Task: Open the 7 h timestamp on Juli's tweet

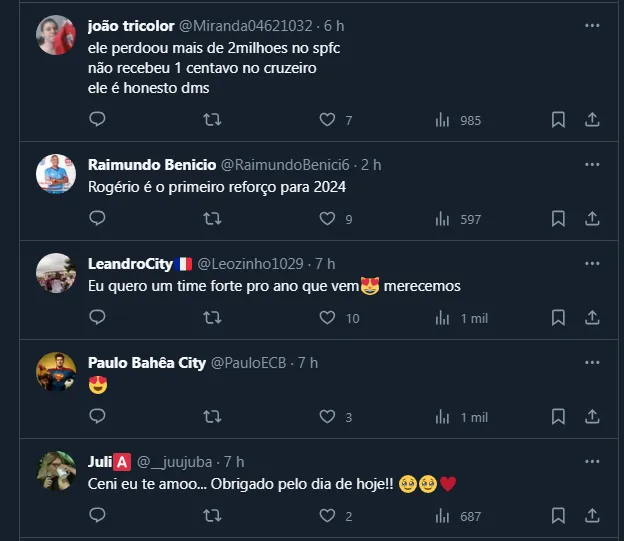Action: [234, 461]
